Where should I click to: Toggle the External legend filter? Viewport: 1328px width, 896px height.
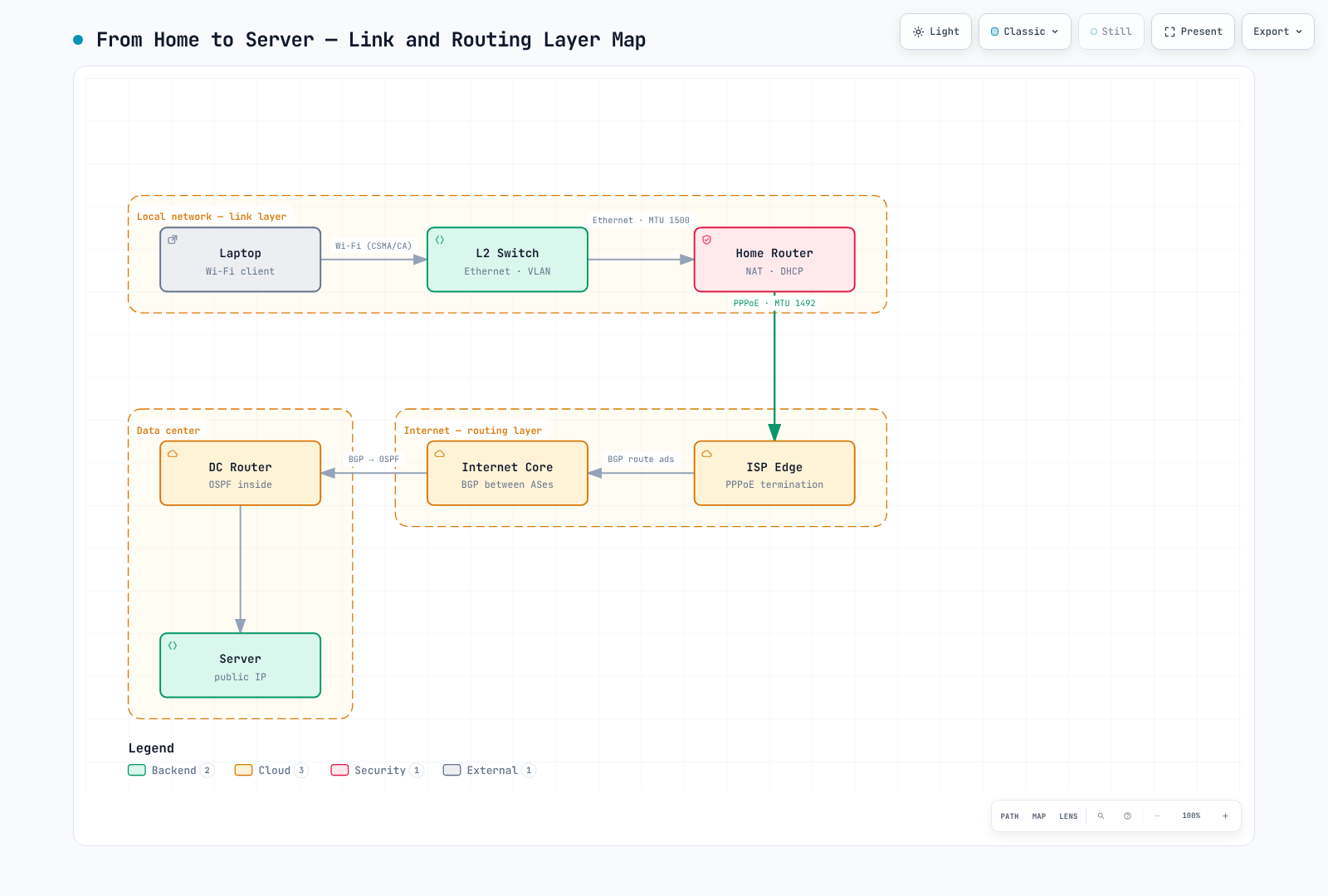pos(490,771)
